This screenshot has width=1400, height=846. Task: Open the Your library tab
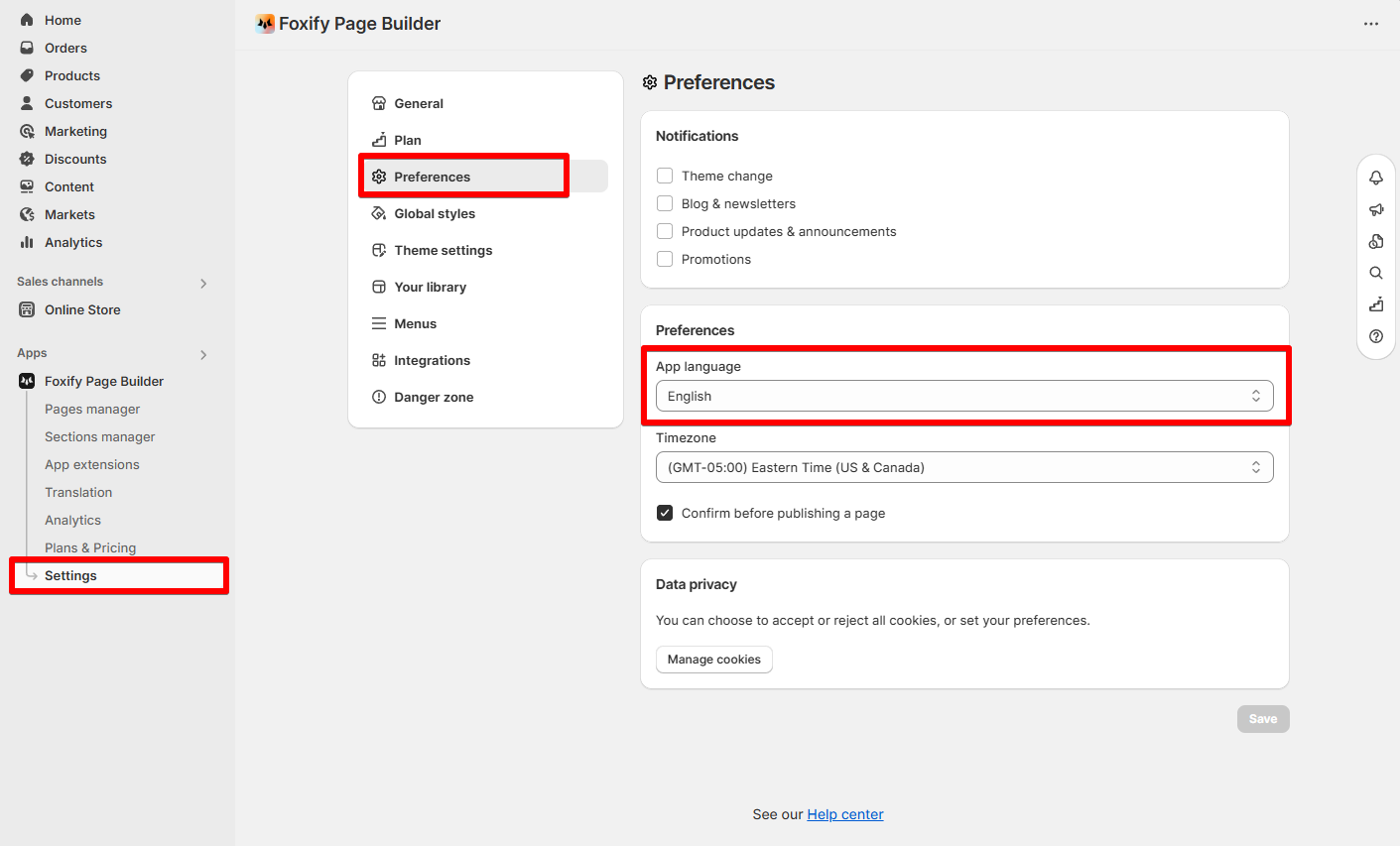pos(485,287)
